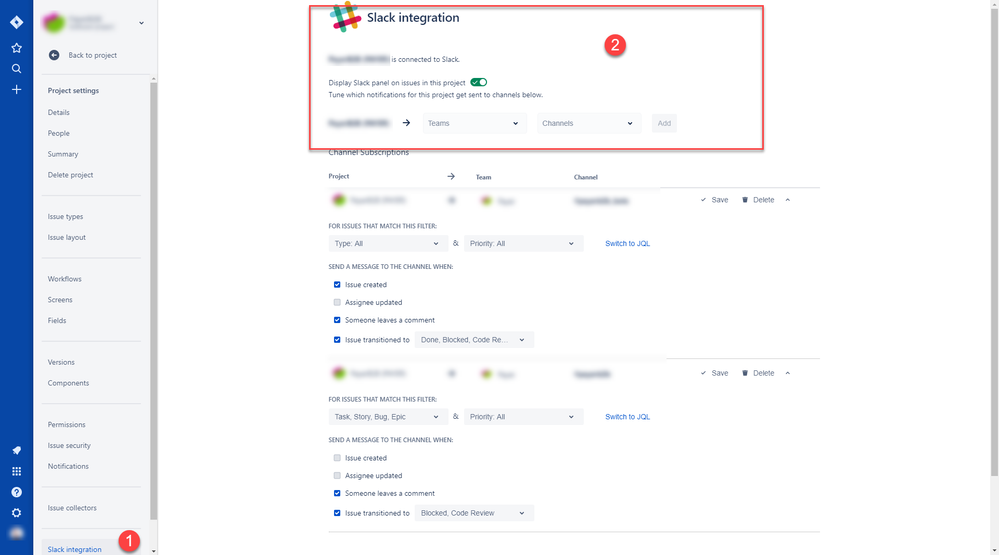Open Task, Story, Bug, Epic type dropdown
999x555 pixels.
coord(387,417)
